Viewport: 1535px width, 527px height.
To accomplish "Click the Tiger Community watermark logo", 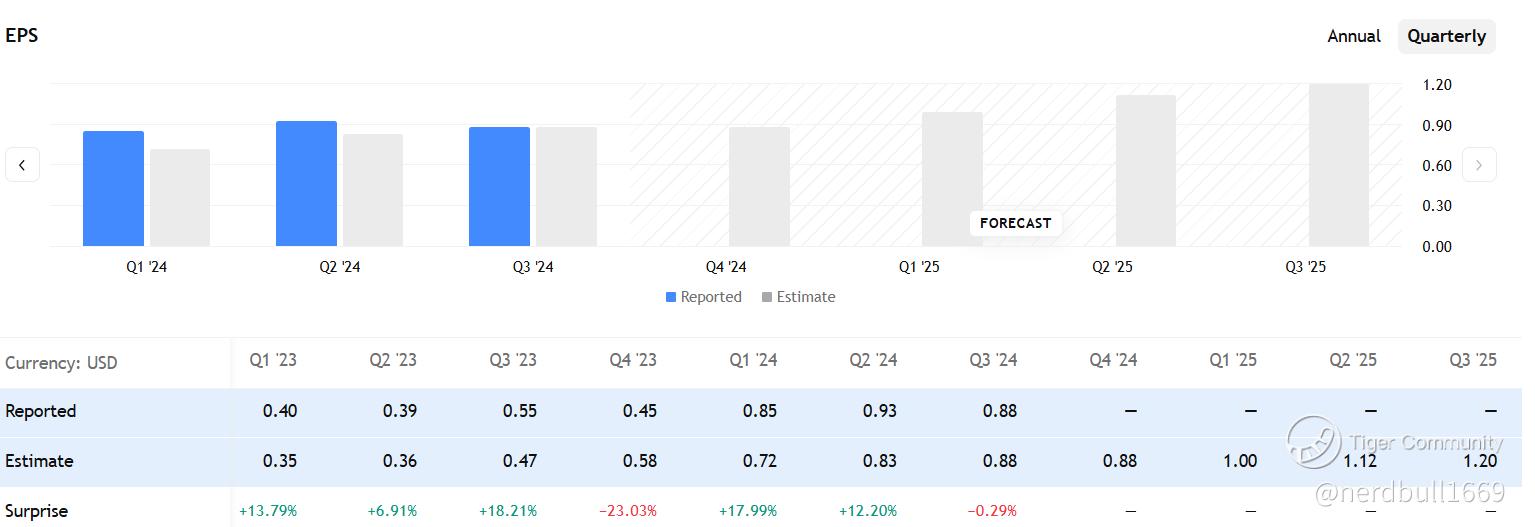I will click(x=1313, y=442).
